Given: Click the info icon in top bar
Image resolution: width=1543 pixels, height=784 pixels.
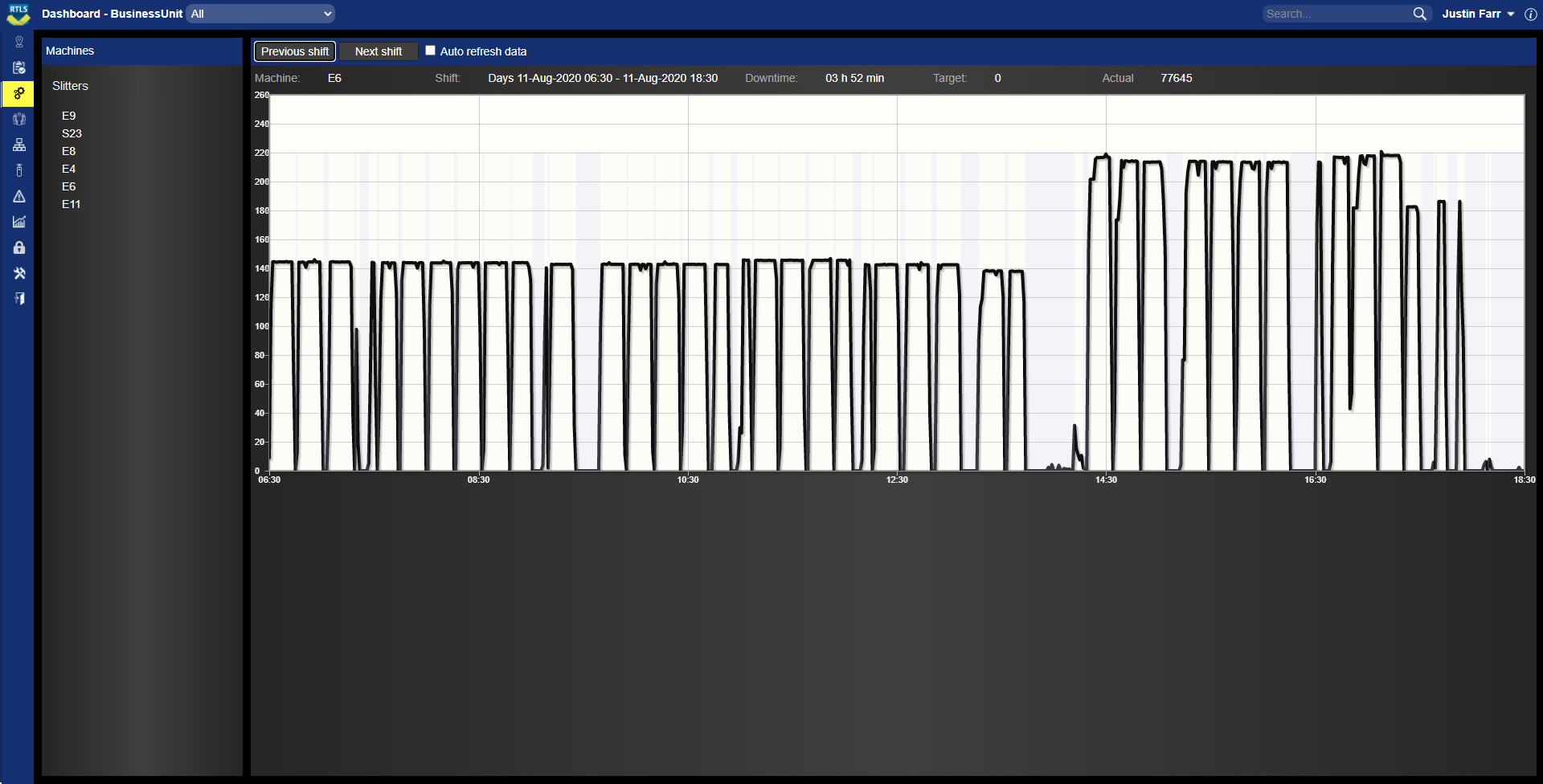Looking at the screenshot, I should pos(1531,14).
